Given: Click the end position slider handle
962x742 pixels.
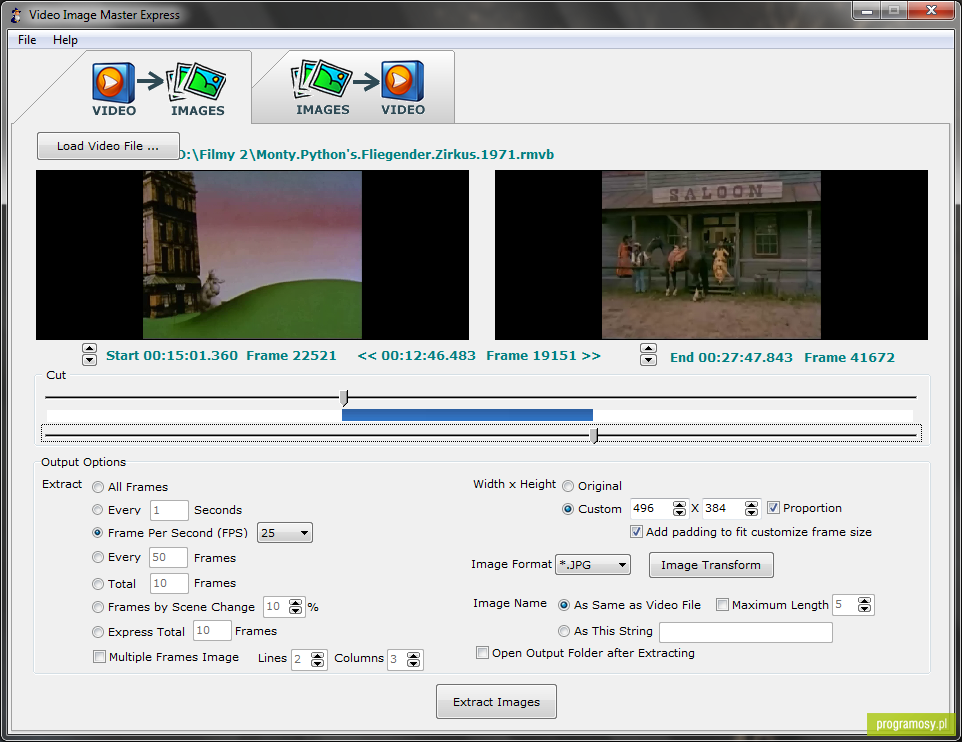Looking at the screenshot, I should coord(594,435).
